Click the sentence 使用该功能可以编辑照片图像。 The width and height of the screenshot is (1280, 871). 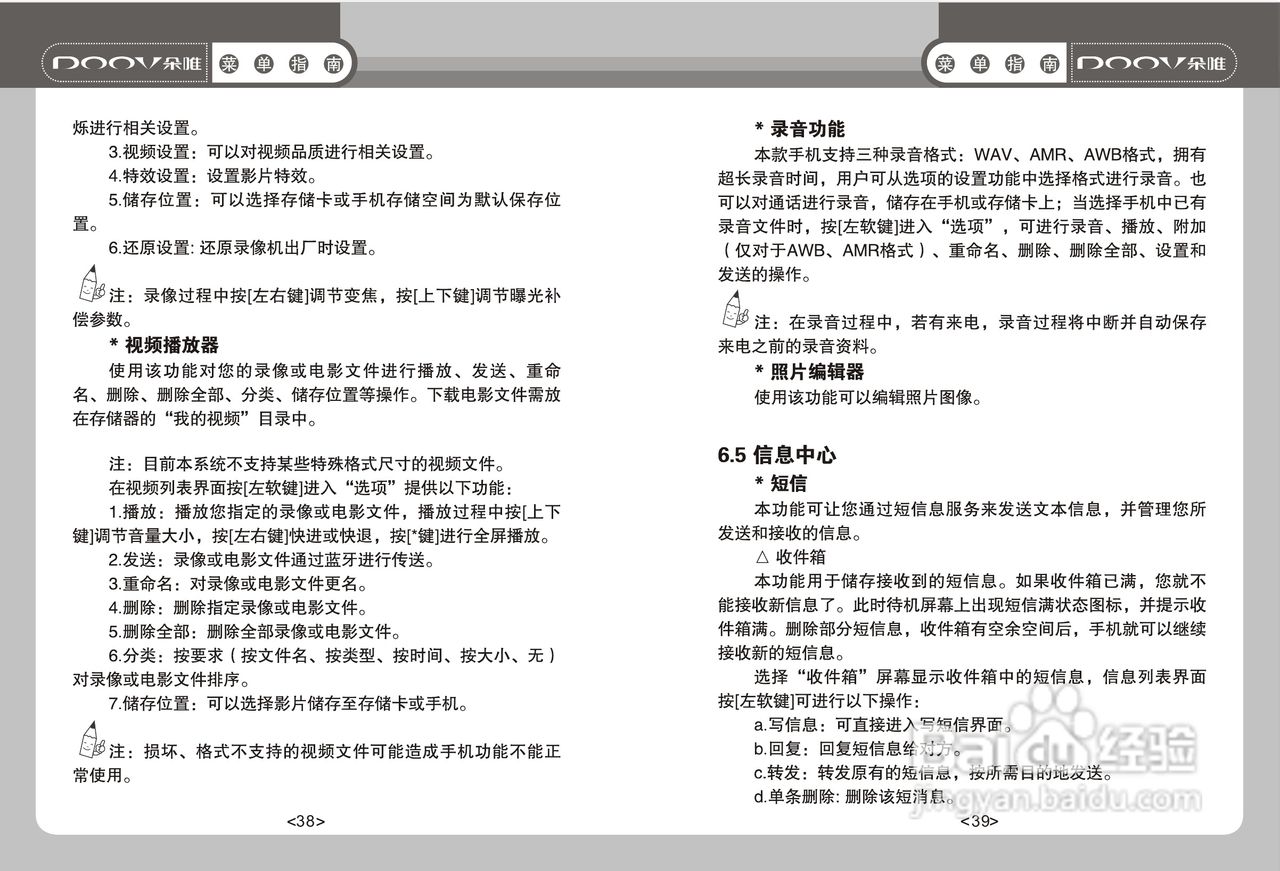click(869, 397)
